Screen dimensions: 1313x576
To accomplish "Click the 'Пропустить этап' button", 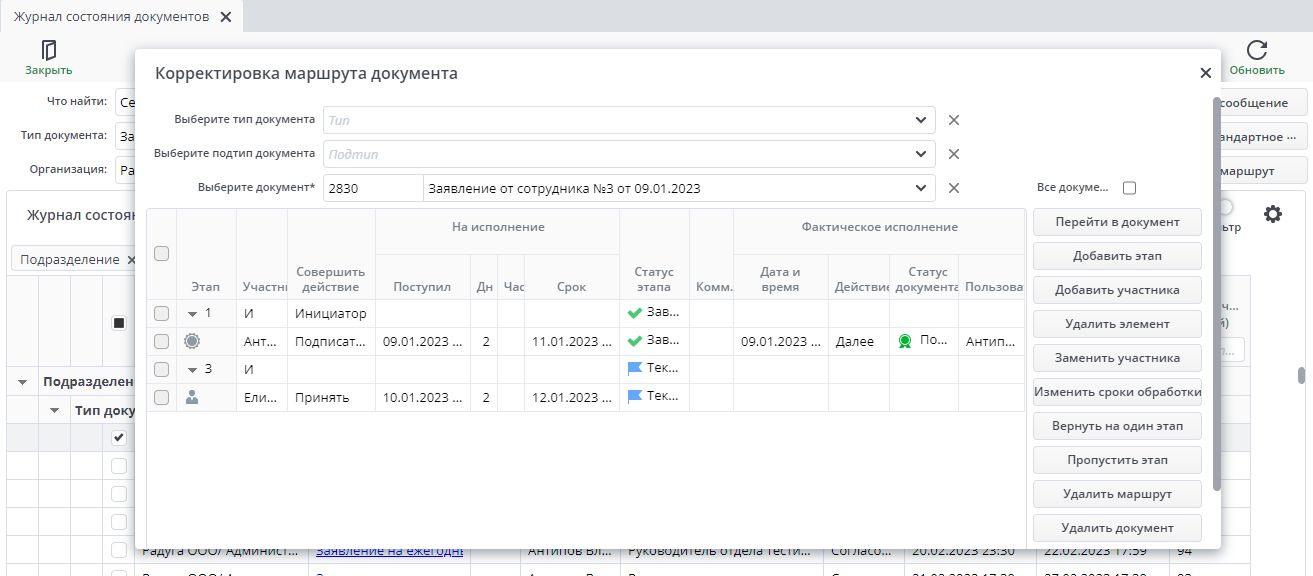I will tap(1116, 460).
